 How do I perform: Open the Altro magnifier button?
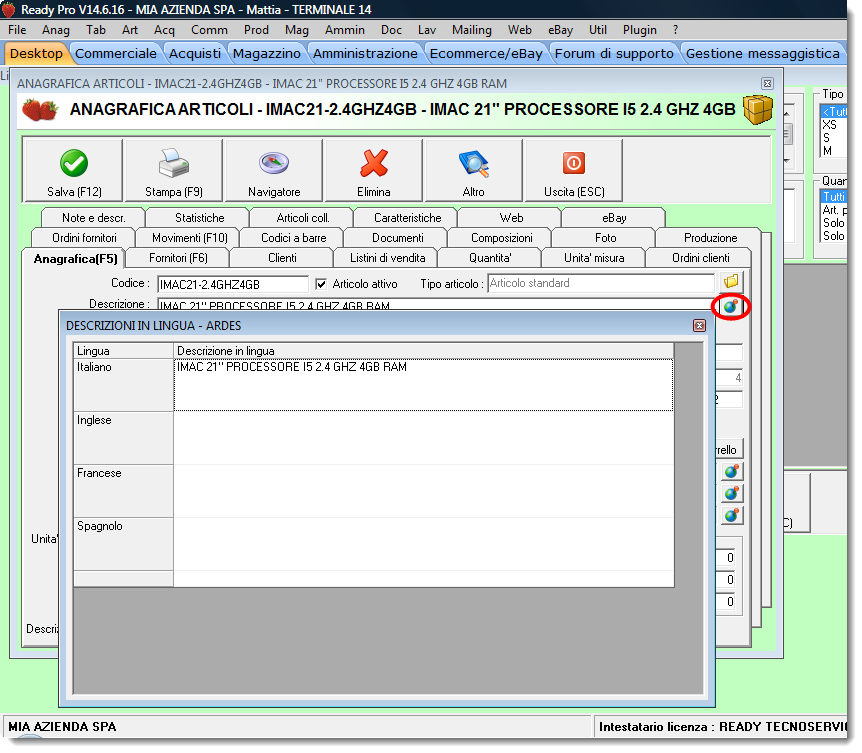474,171
